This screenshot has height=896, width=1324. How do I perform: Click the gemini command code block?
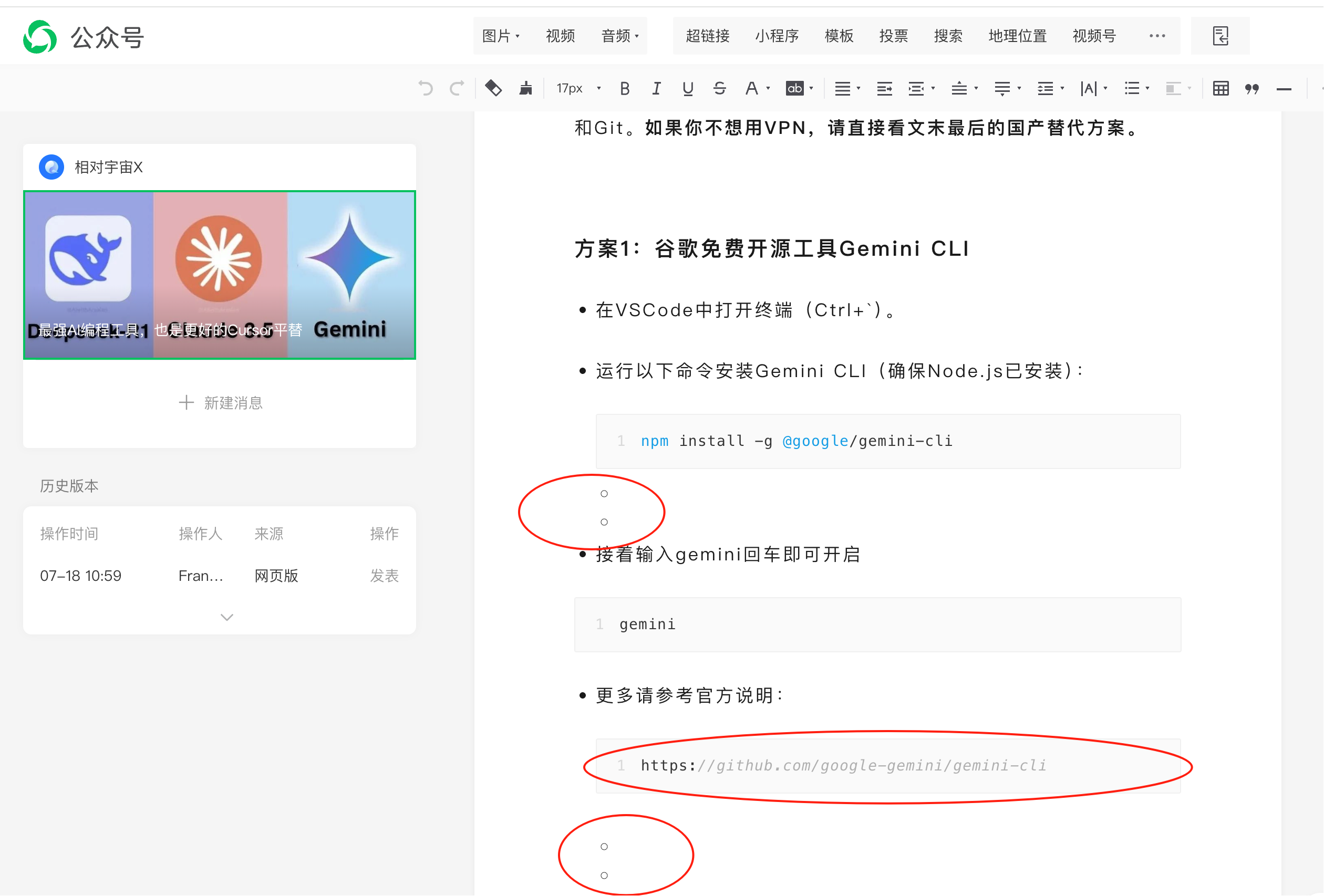877,624
